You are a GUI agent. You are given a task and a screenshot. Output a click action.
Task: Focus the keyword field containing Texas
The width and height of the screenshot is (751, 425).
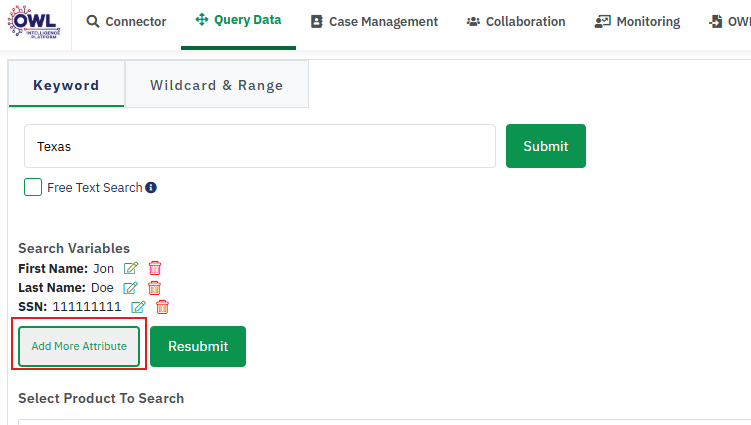[260, 146]
